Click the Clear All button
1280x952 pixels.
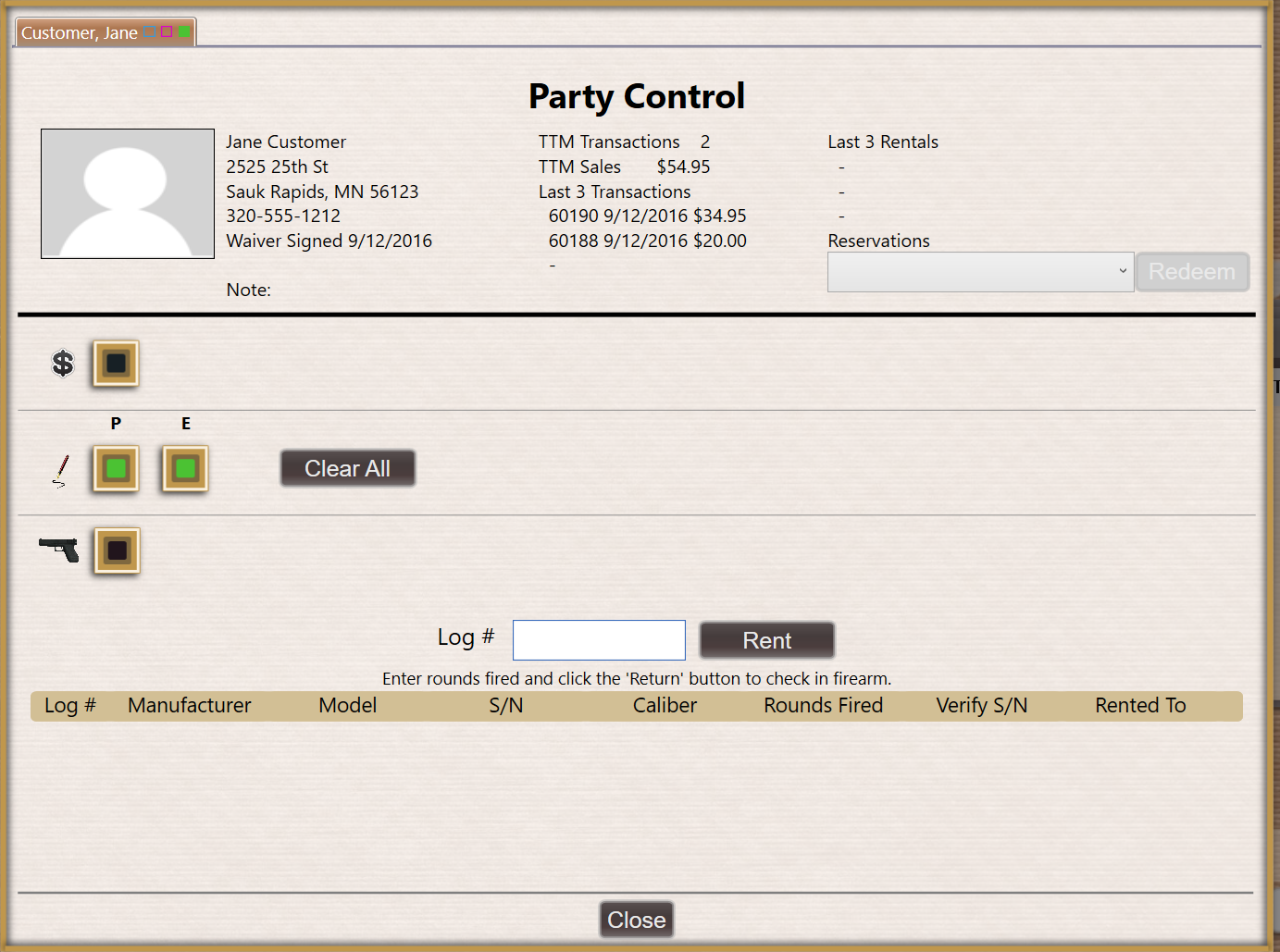[x=348, y=468]
